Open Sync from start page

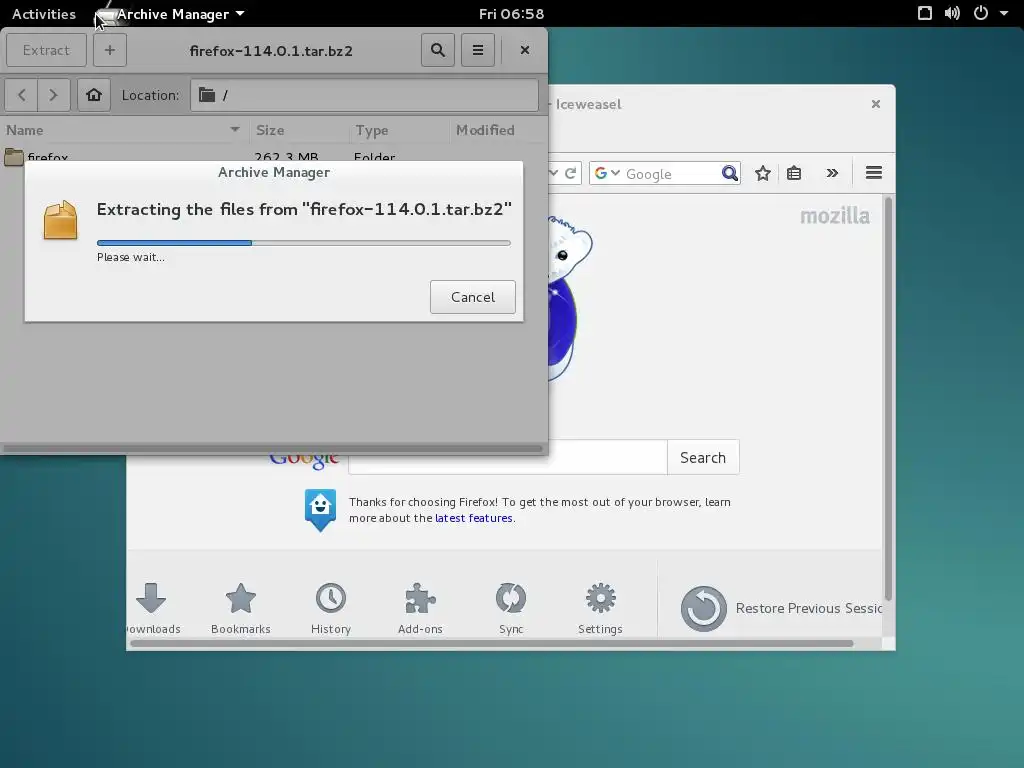click(x=511, y=609)
